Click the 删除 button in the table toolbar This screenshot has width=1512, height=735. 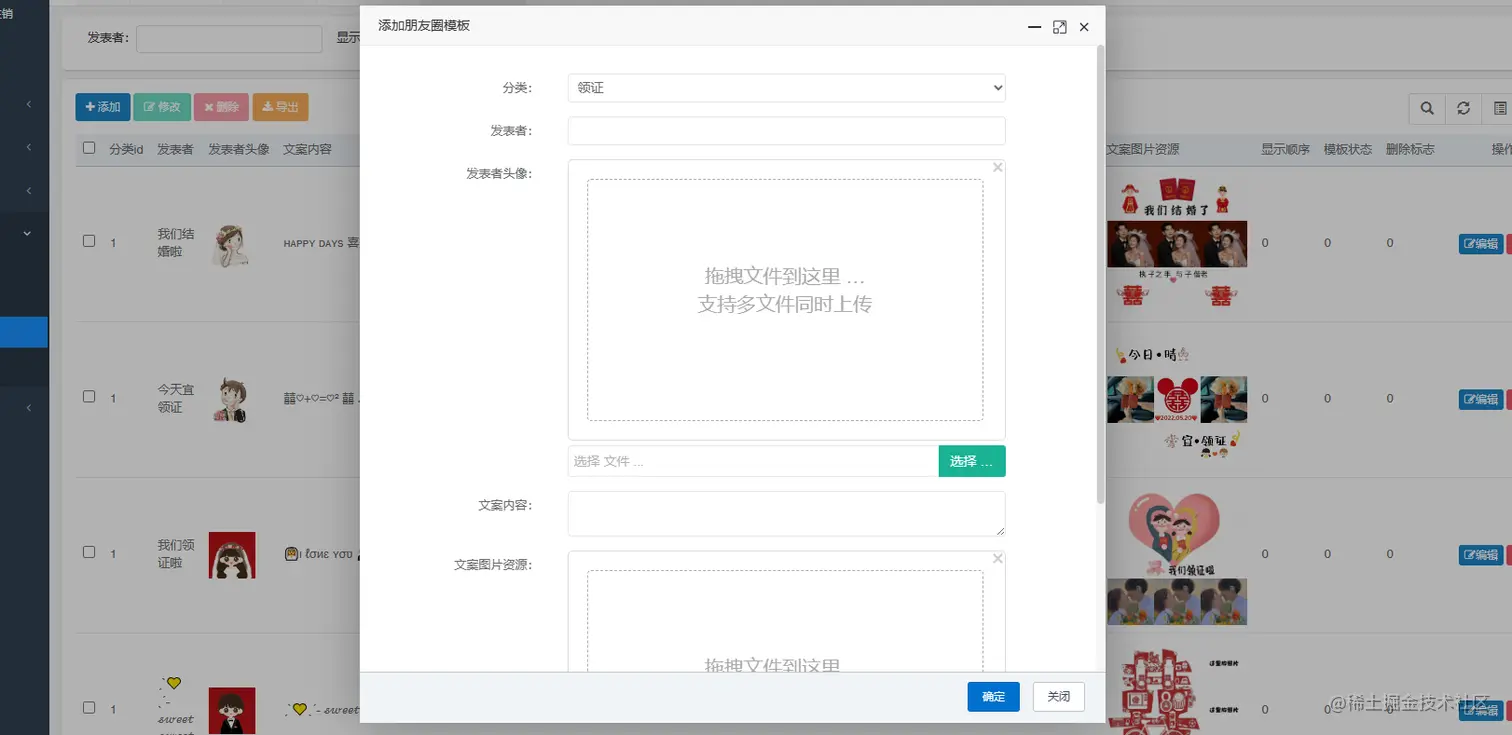click(221, 107)
